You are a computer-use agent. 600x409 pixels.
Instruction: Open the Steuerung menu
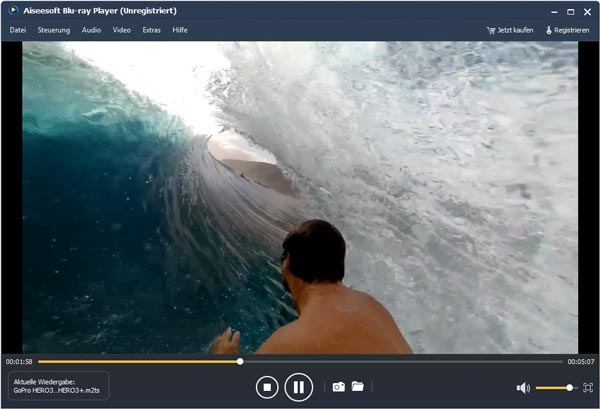pyautogui.click(x=54, y=30)
